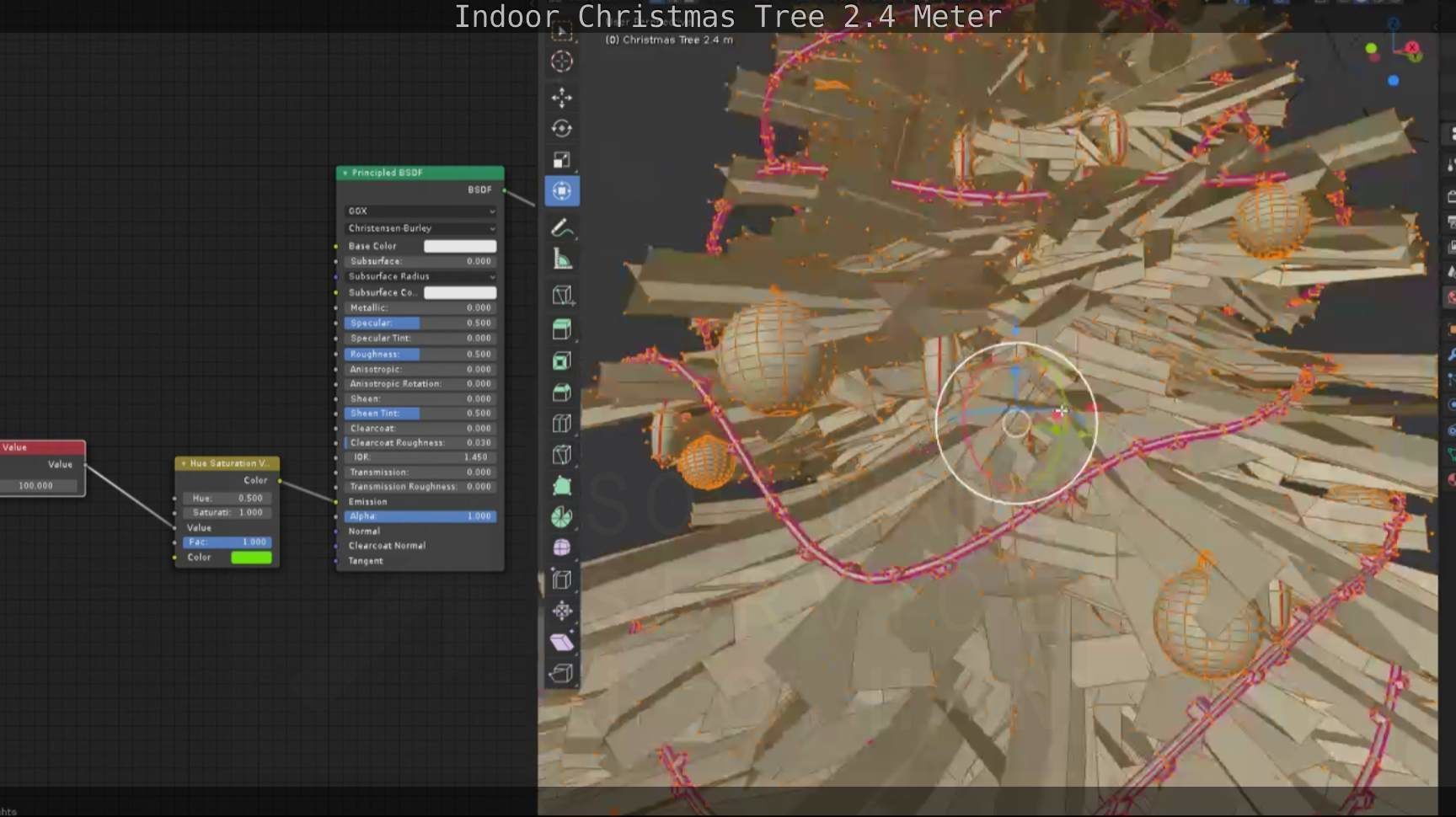Click the active Transform tool
The width and height of the screenshot is (1456, 817).
562,191
